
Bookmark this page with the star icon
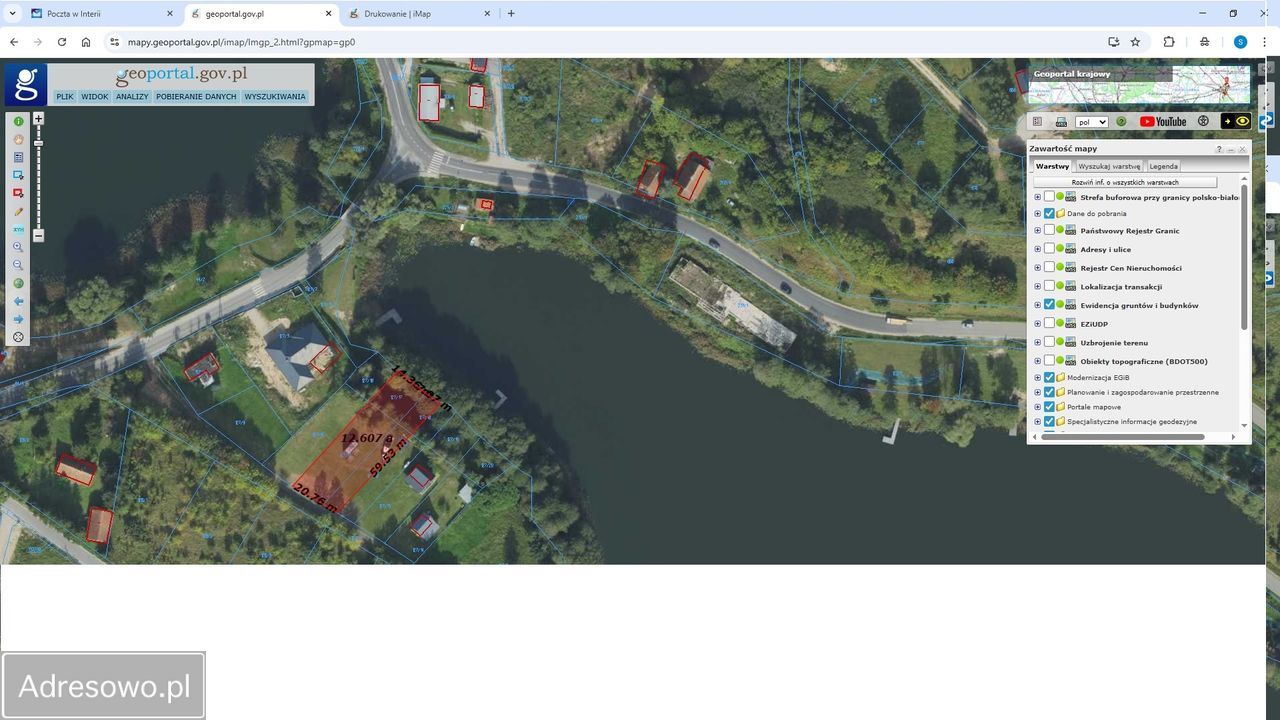[1135, 42]
